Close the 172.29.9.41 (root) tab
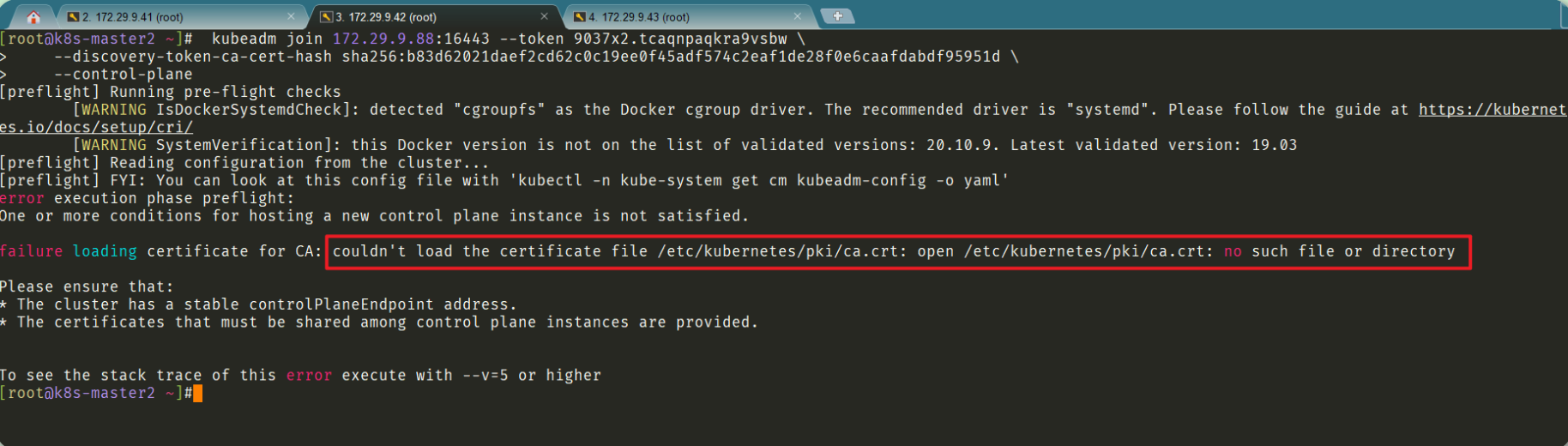The height and width of the screenshot is (446, 1568). click(291, 16)
